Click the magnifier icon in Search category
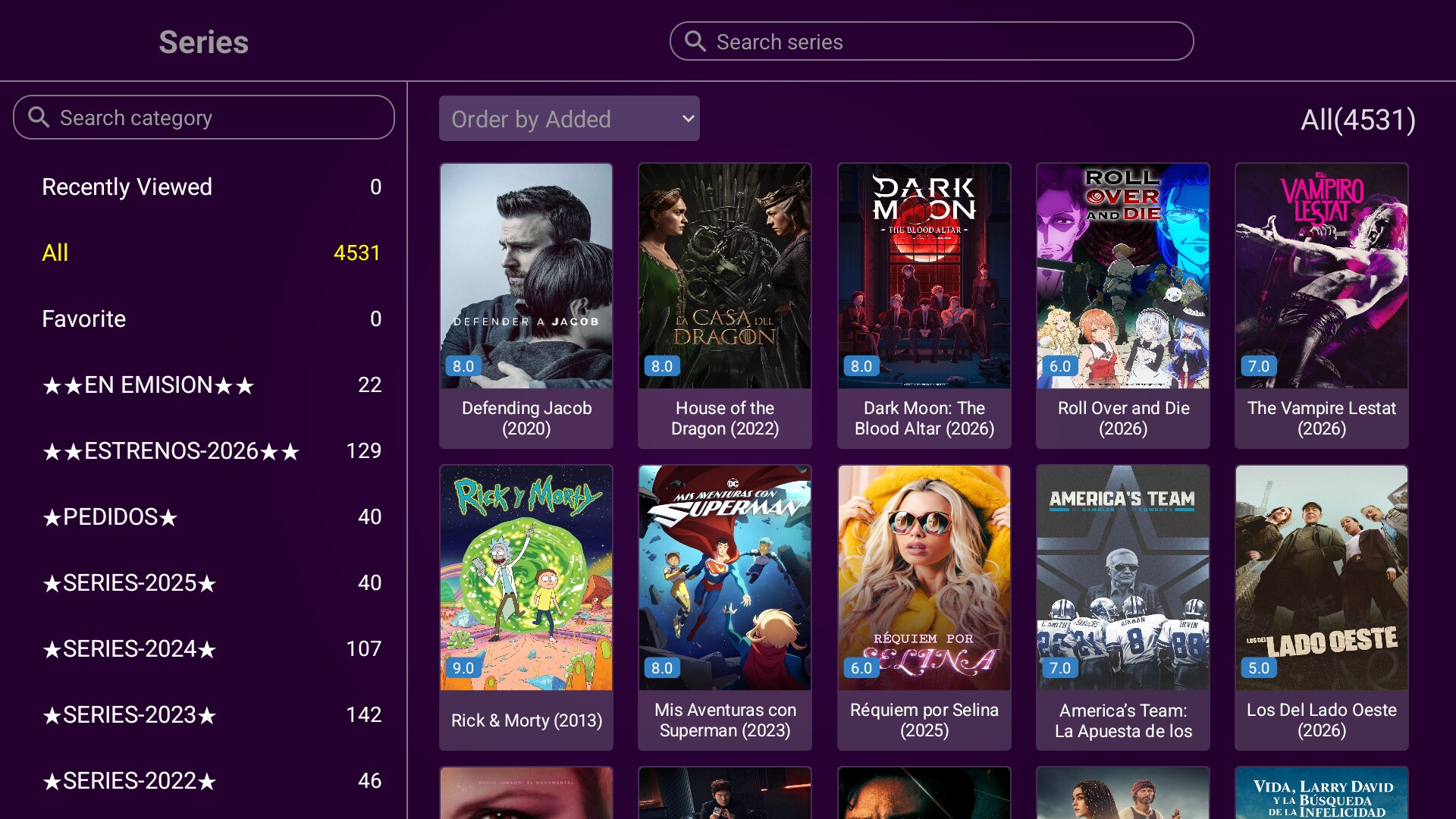This screenshot has width=1456, height=819. tap(39, 117)
